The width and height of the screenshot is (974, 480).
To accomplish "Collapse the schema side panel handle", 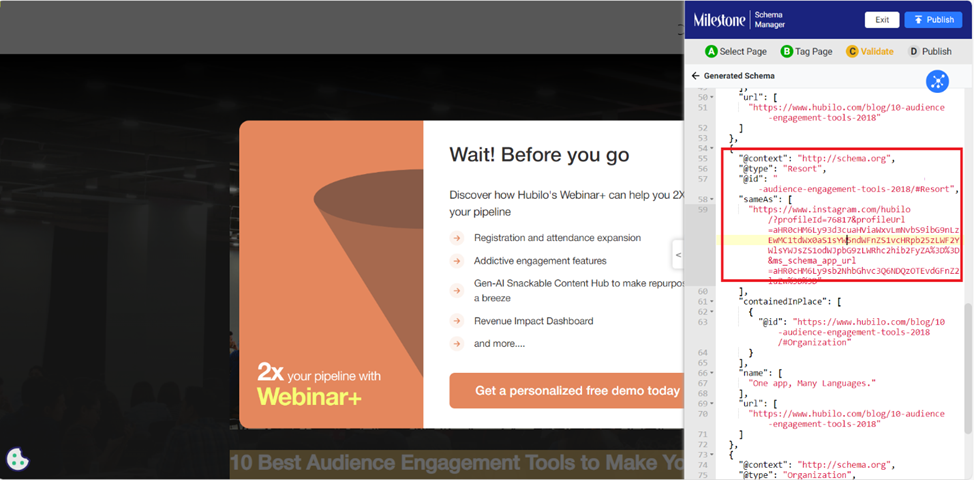I will (678, 255).
